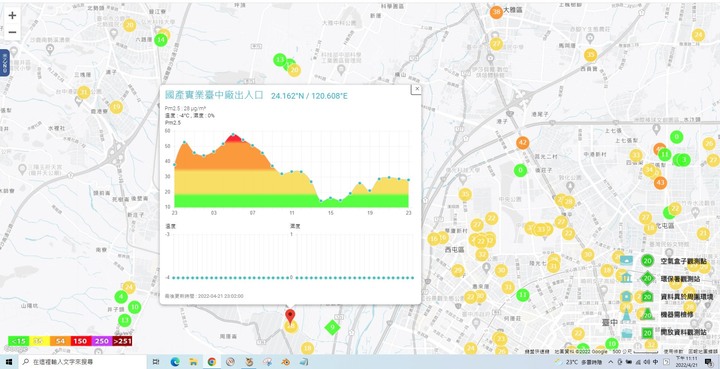Select the green 14 sensor marker
The image size is (720, 369).
161,40
